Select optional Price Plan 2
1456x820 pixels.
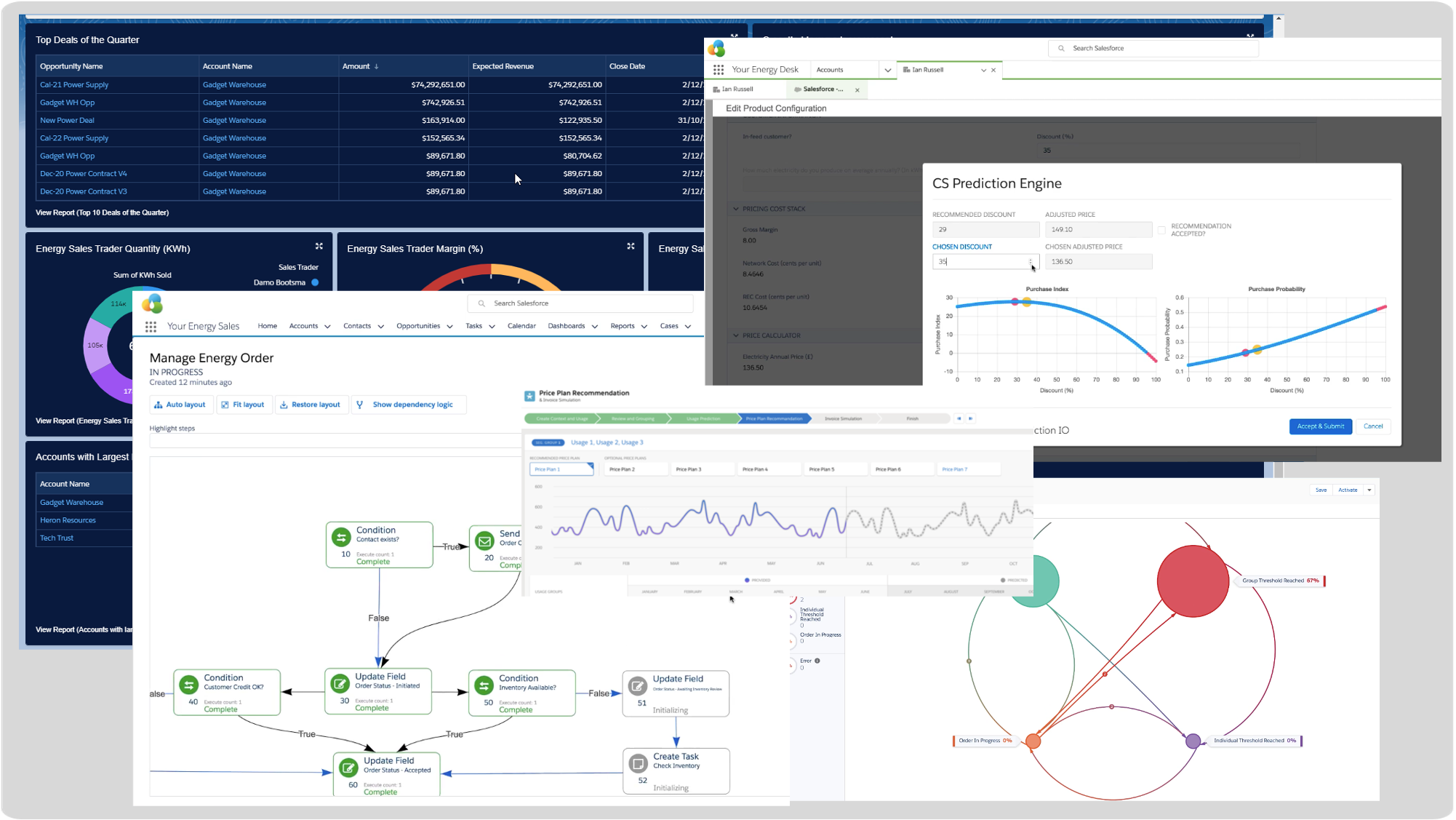tap(636, 469)
